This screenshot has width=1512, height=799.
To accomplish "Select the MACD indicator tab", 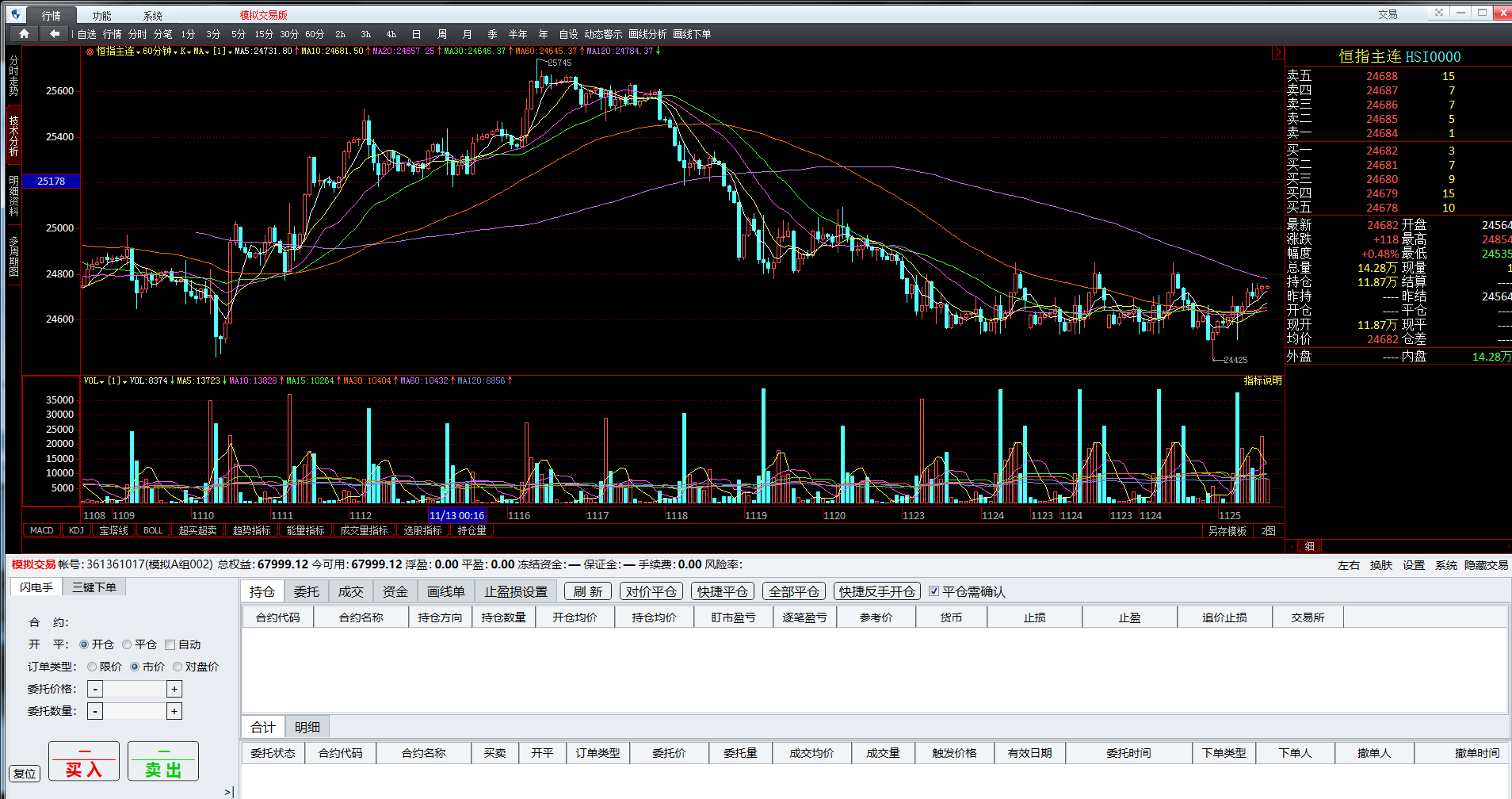I will click(42, 530).
